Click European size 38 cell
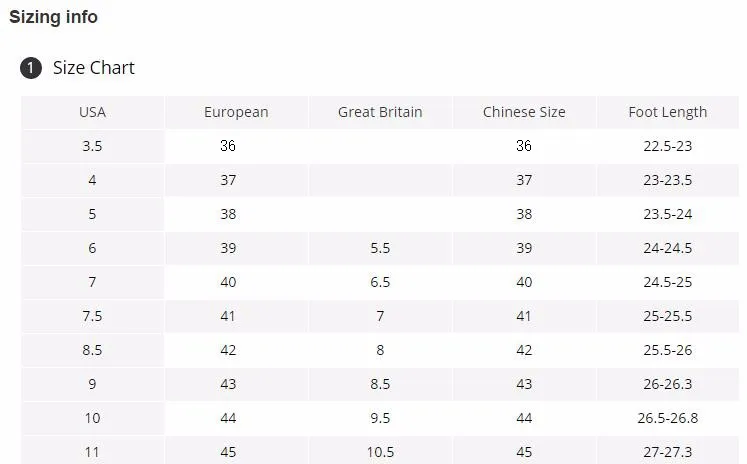Screen dimensions: 747x464 (x=228, y=214)
